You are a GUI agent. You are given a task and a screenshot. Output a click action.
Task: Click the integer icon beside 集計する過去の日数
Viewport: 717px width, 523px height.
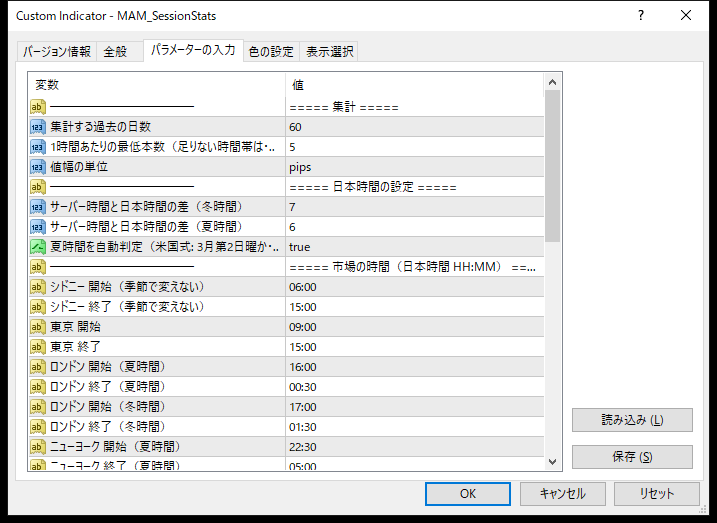click(x=38, y=127)
